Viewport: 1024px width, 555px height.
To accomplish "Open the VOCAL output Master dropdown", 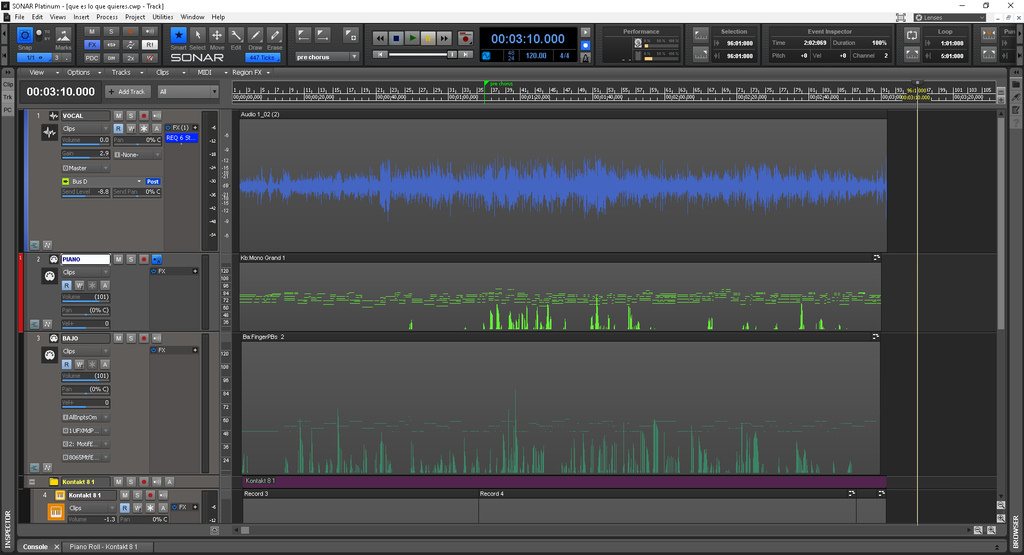I will (86, 168).
